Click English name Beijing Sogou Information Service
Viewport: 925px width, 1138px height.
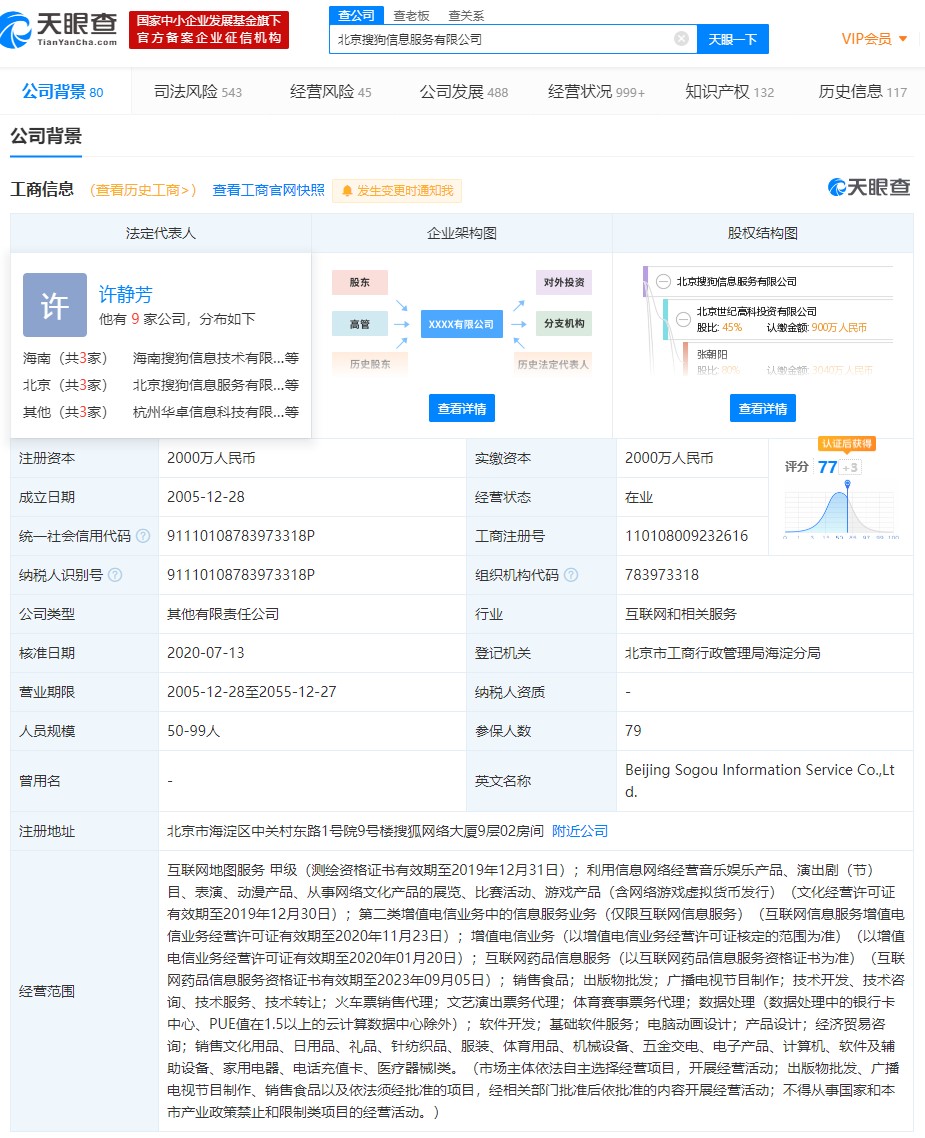pyautogui.click(x=760, y=780)
